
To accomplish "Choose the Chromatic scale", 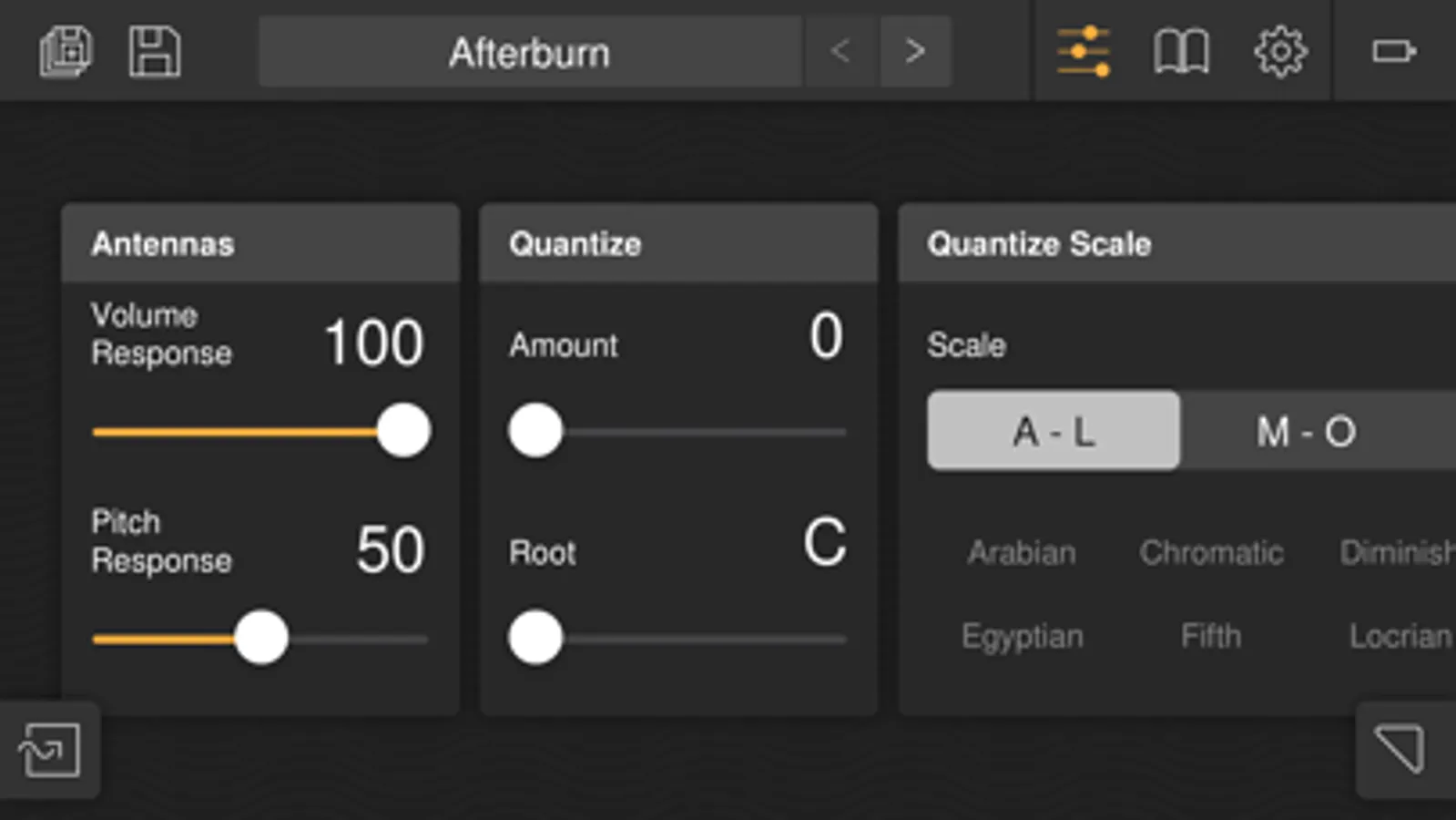I will (x=1211, y=552).
